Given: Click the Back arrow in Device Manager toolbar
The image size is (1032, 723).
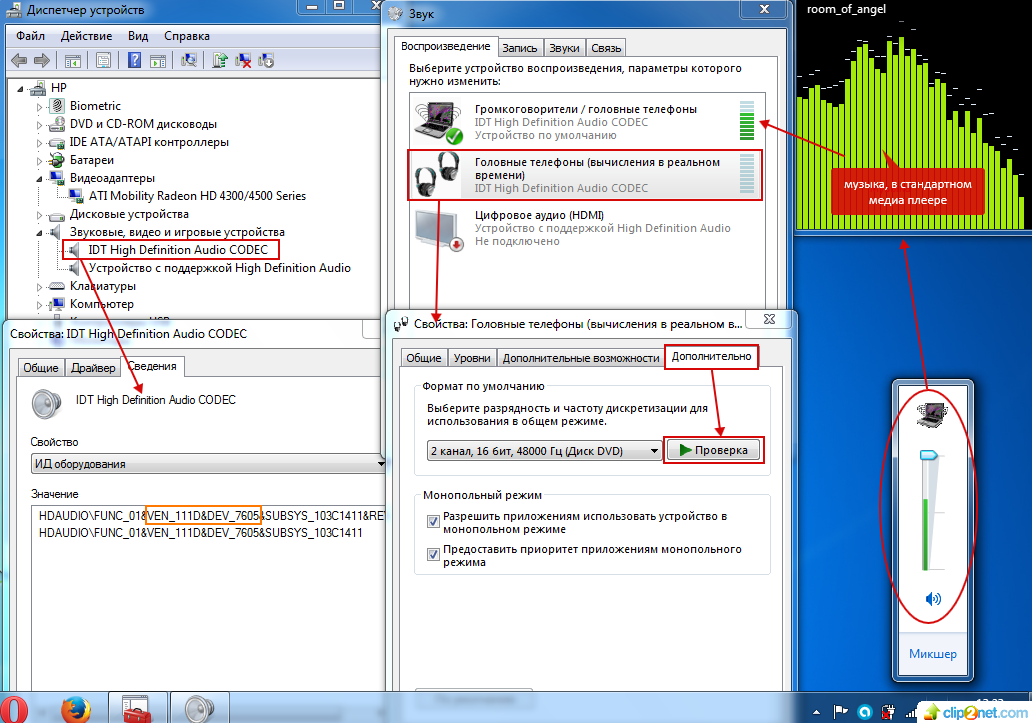Looking at the screenshot, I should [19, 61].
